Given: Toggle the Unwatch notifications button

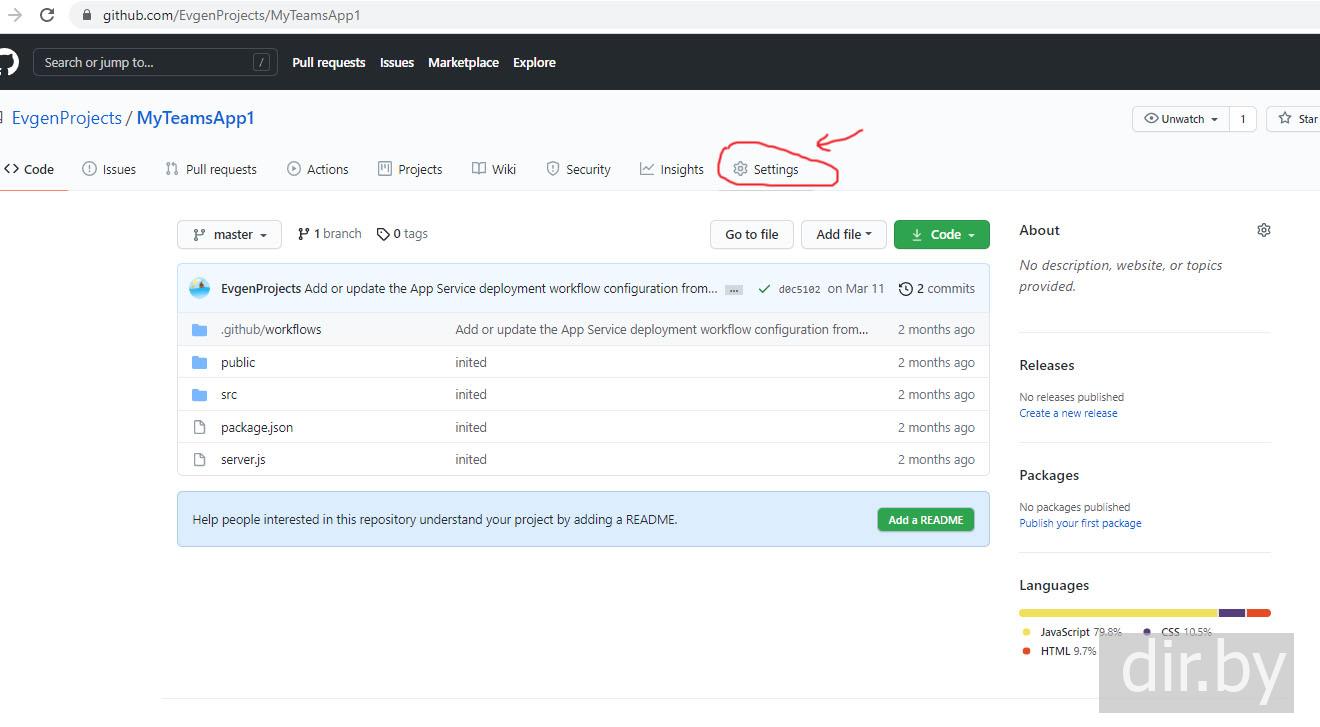Looking at the screenshot, I should [x=1180, y=119].
